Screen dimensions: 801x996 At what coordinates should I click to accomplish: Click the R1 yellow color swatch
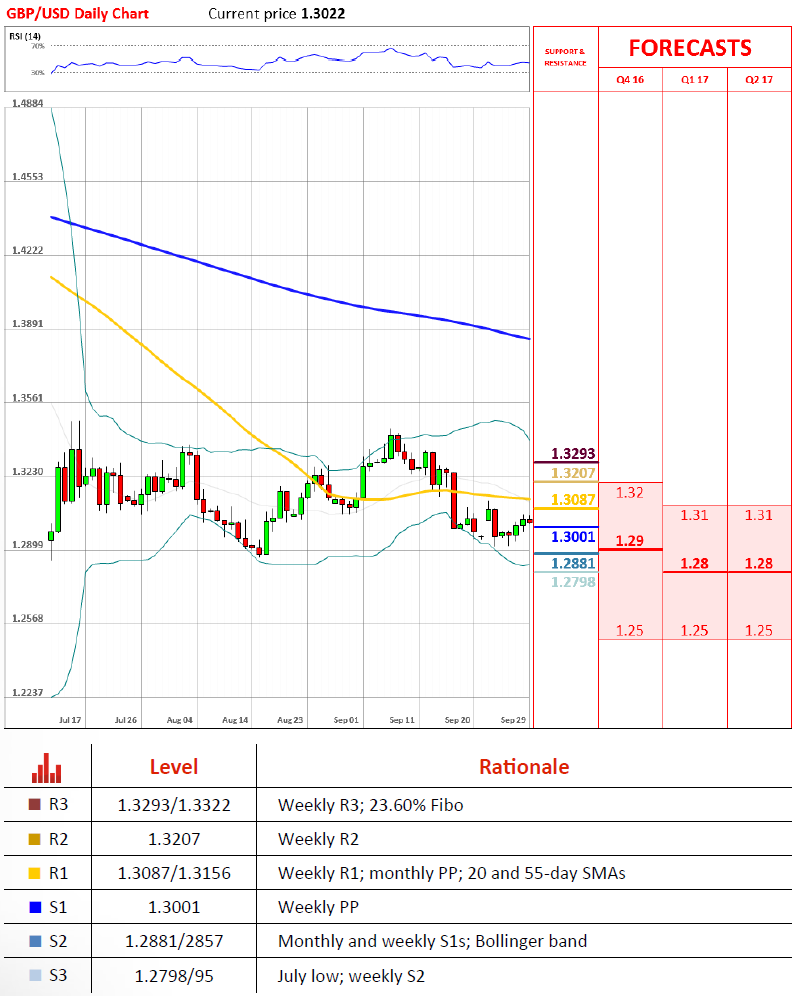[35, 873]
